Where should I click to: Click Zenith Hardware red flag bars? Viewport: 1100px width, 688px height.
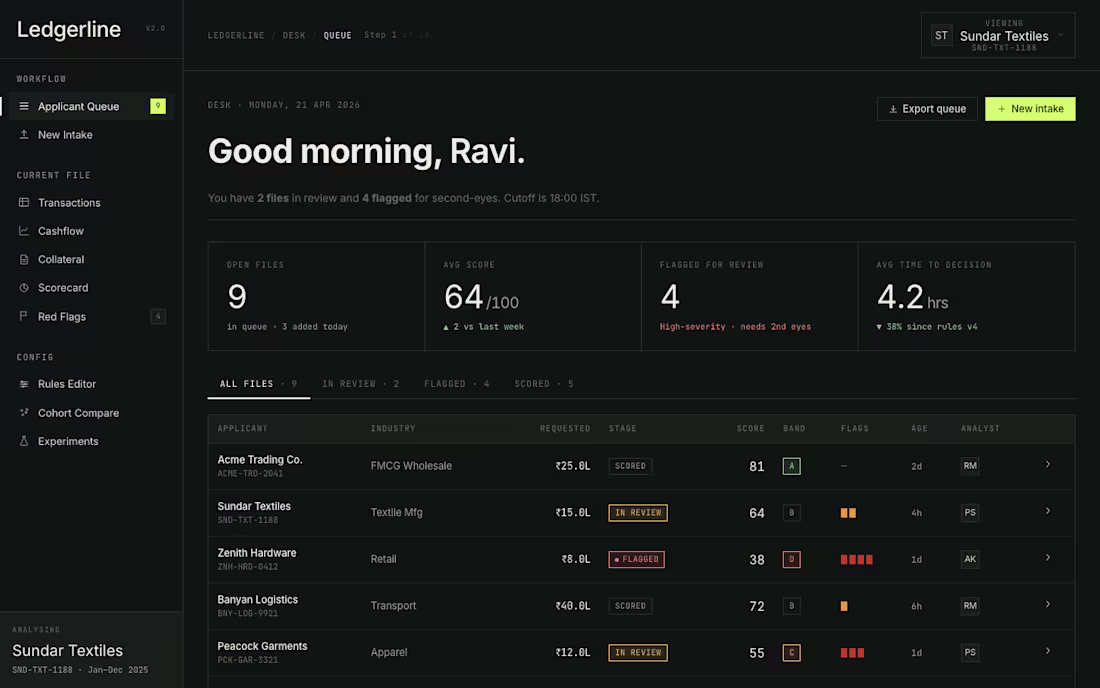tap(857, 560)
